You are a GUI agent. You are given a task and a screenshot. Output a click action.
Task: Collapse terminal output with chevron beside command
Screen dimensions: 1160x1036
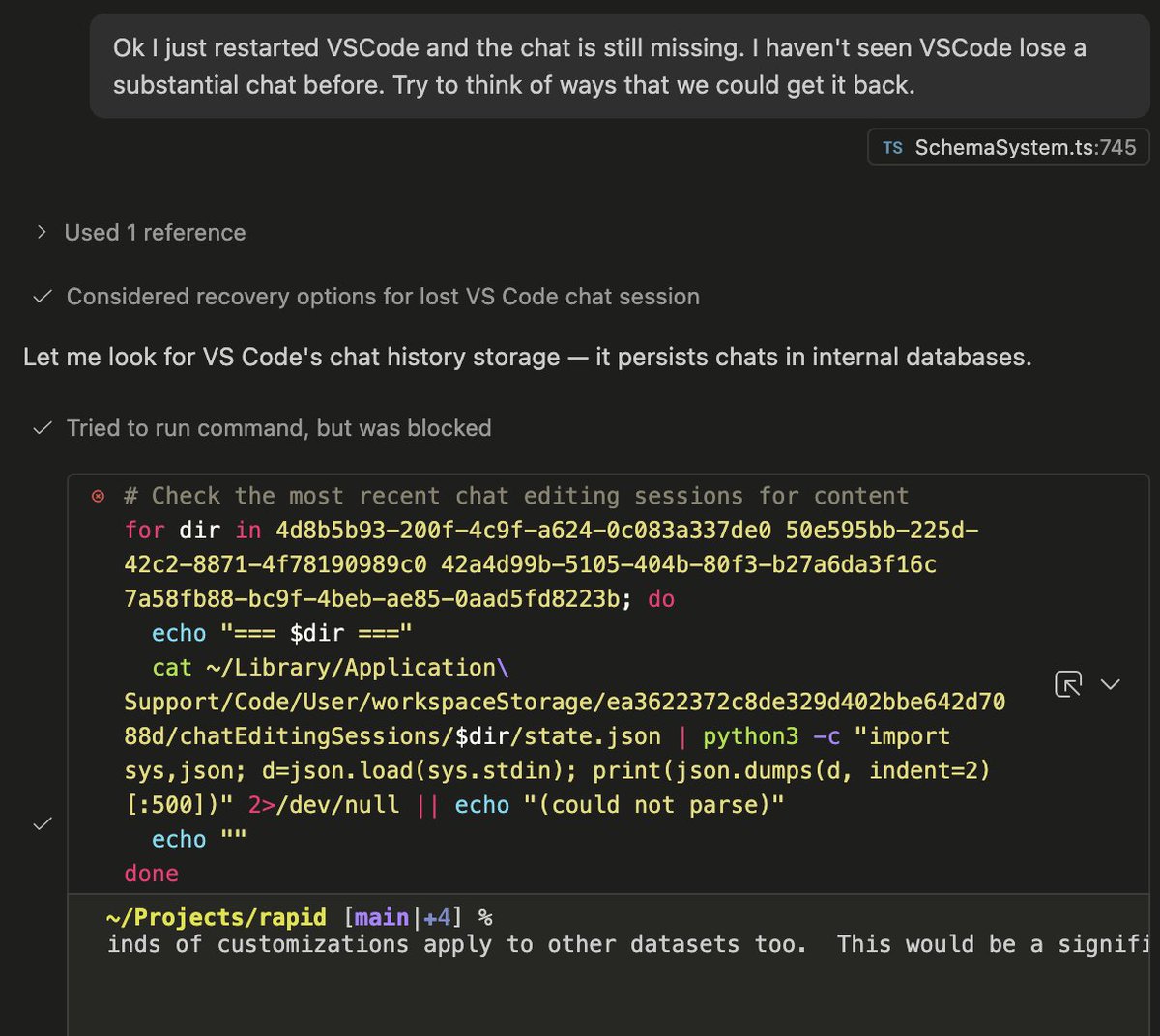coord(1111,684)
